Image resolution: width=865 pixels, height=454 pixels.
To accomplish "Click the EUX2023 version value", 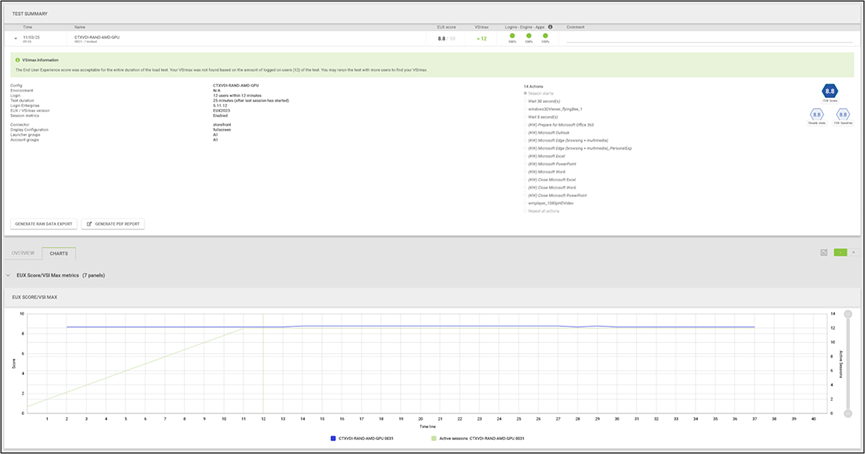I will [x=221, y=110].
